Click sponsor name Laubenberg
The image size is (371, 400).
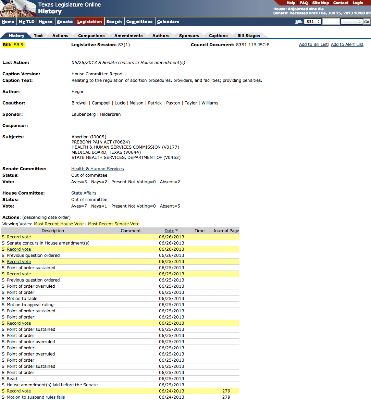click(84, 114)
